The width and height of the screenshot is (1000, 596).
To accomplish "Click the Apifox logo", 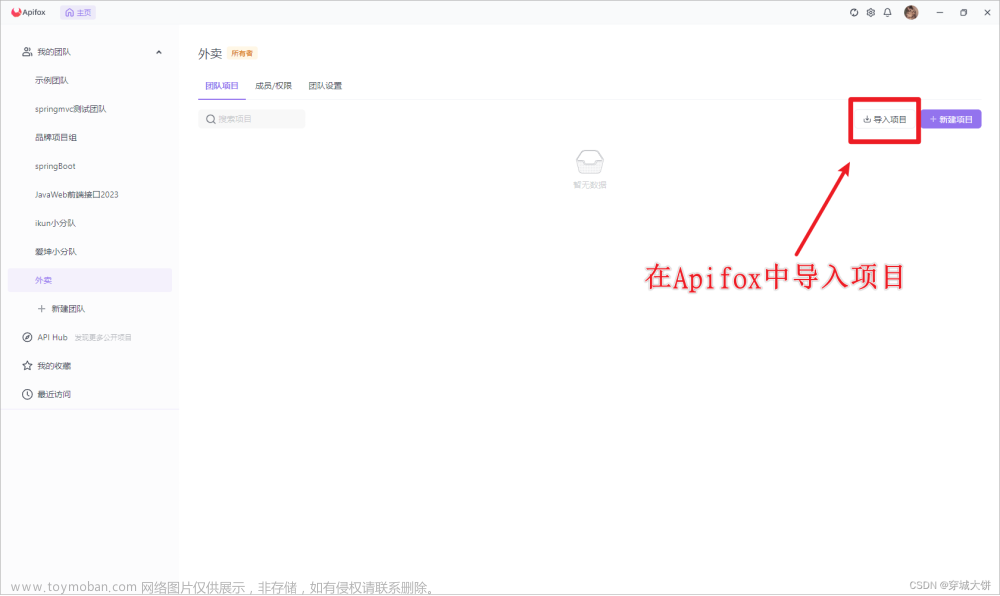I will pyautogui.click(x=29, y=12).
